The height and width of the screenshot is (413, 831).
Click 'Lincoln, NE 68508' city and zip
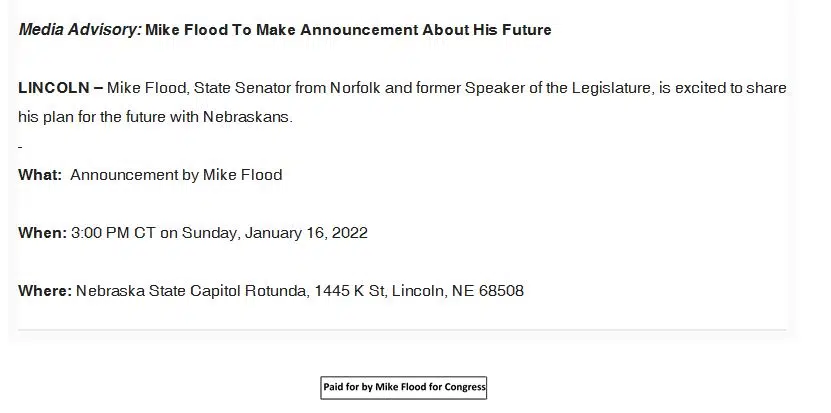click(x=458, y=291)
